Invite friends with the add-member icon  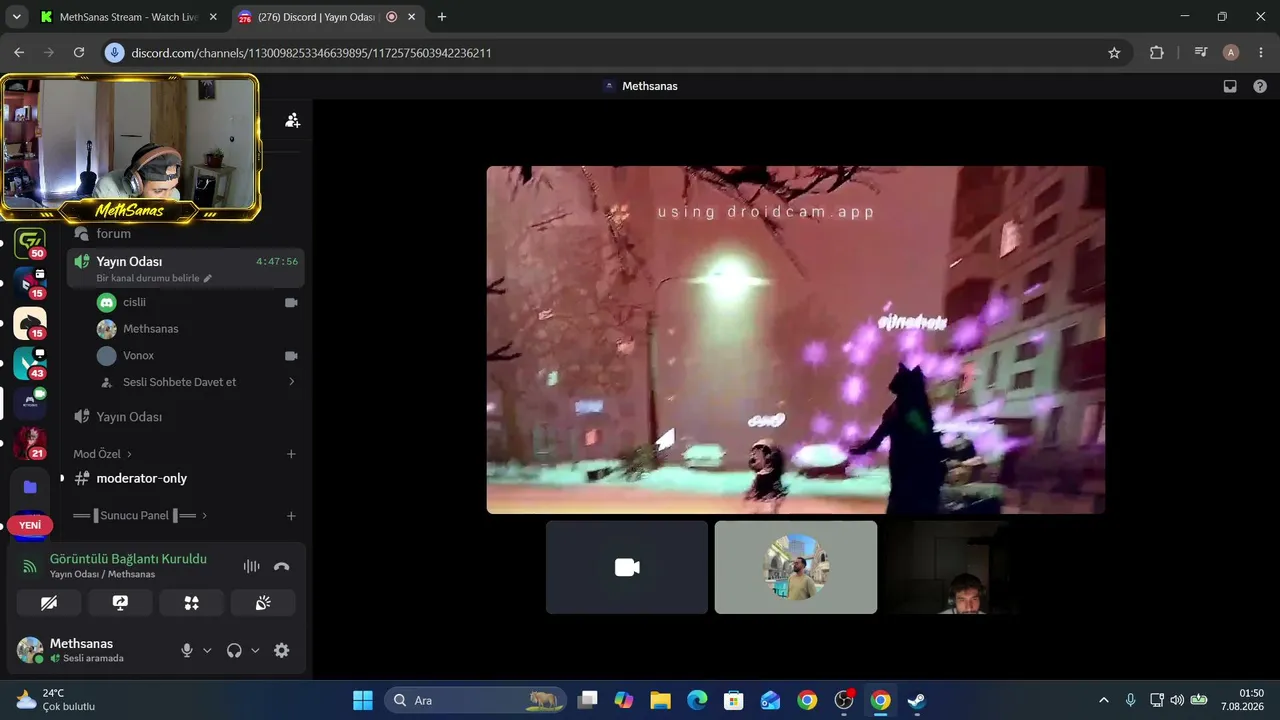pos(292,120)
